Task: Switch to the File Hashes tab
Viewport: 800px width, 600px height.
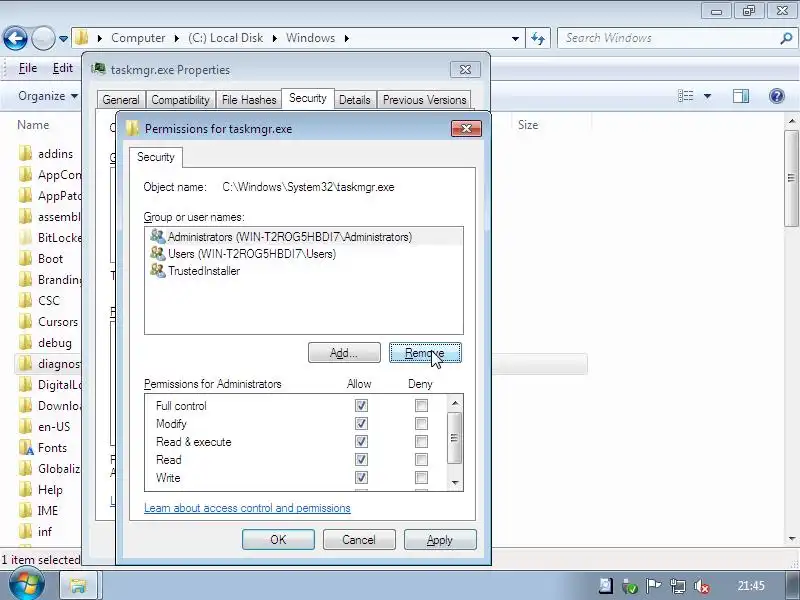Action: pyautogui.click(x=249, y=99)
